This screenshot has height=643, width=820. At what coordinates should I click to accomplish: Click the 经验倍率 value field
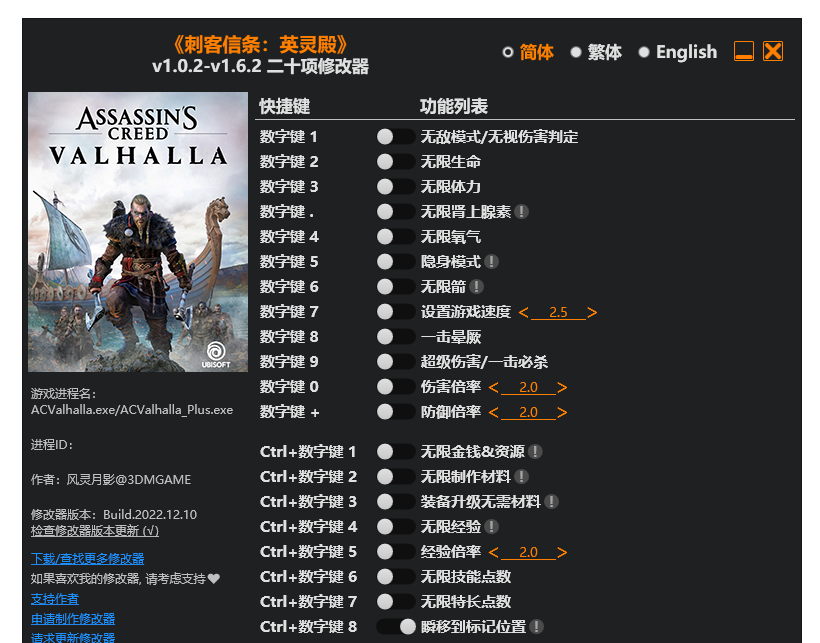click(528, 553)
